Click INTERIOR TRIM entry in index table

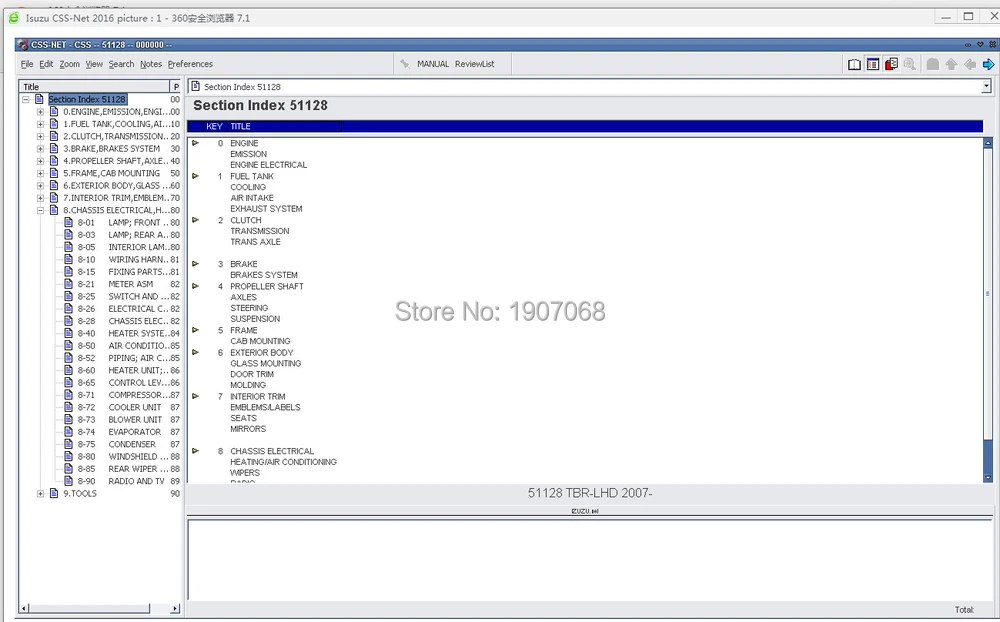[258, 396]
